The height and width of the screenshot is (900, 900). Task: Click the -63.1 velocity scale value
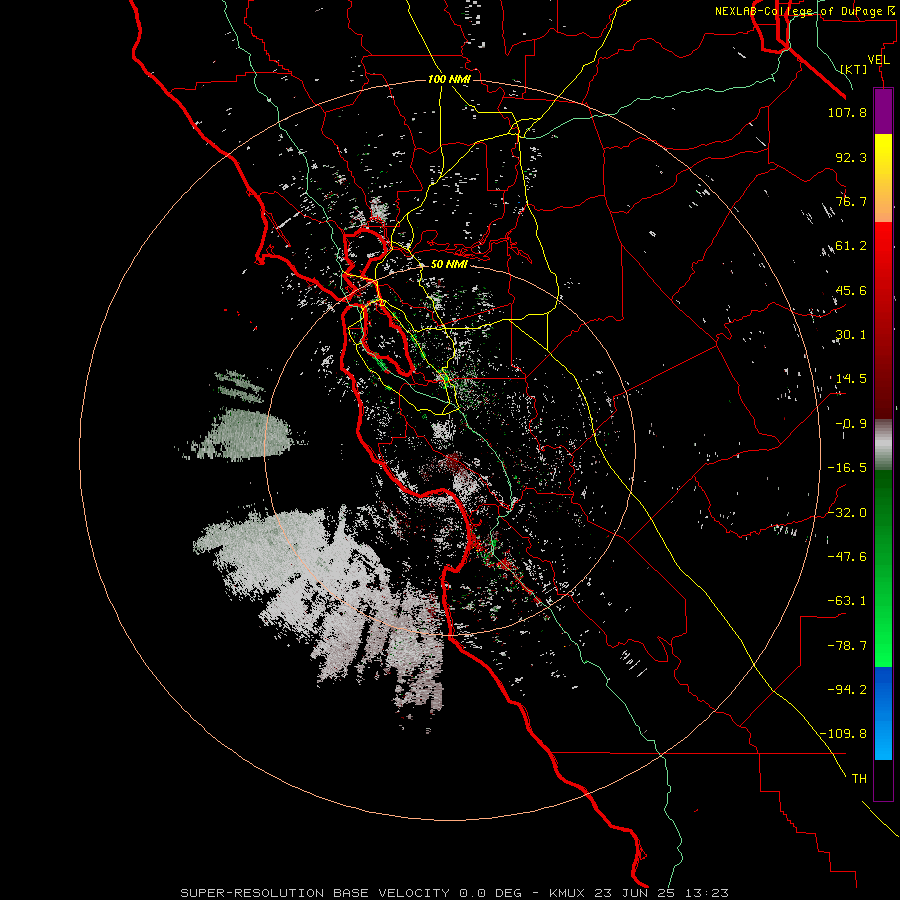click(x=847, y=601)
